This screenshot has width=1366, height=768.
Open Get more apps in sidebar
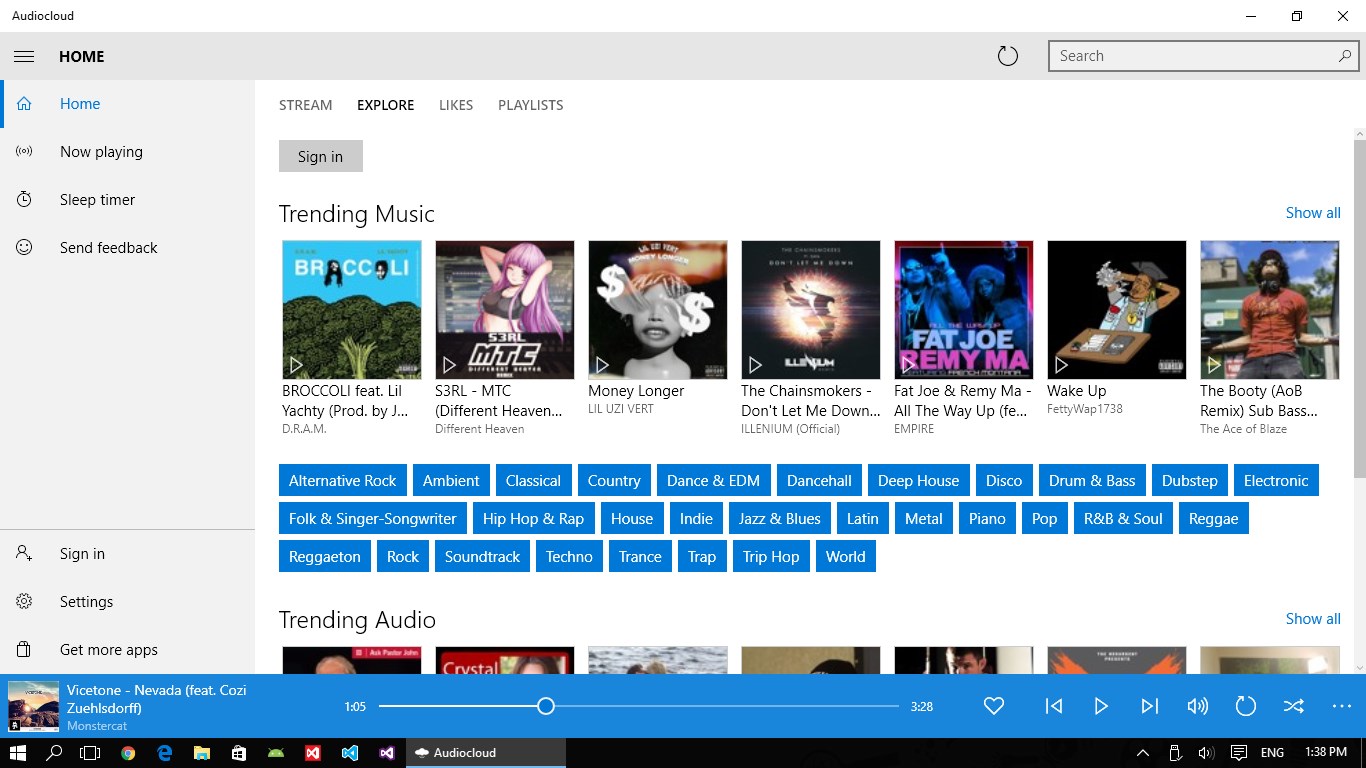[128, 650]
